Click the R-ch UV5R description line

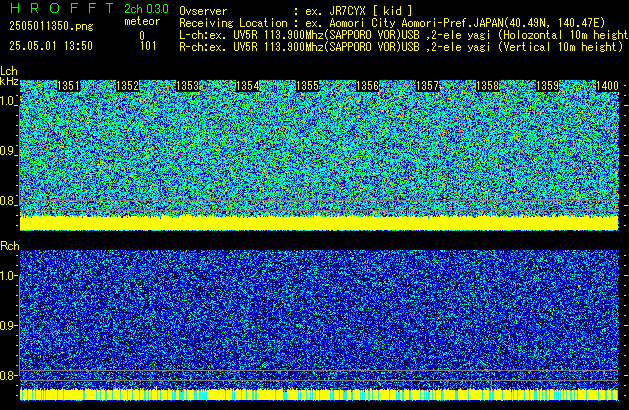coord(401,47)
